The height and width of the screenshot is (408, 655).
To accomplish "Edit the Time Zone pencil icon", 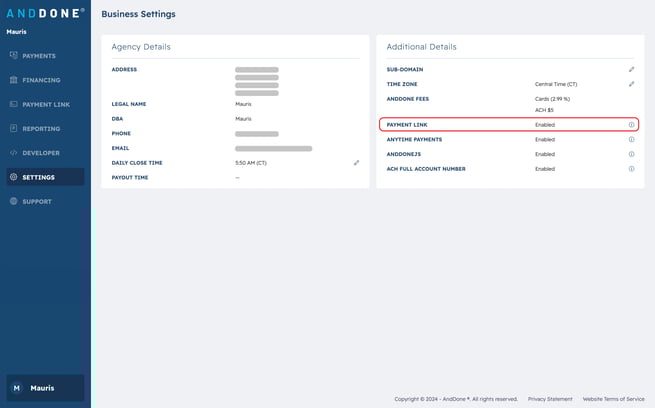I will 631,84.
